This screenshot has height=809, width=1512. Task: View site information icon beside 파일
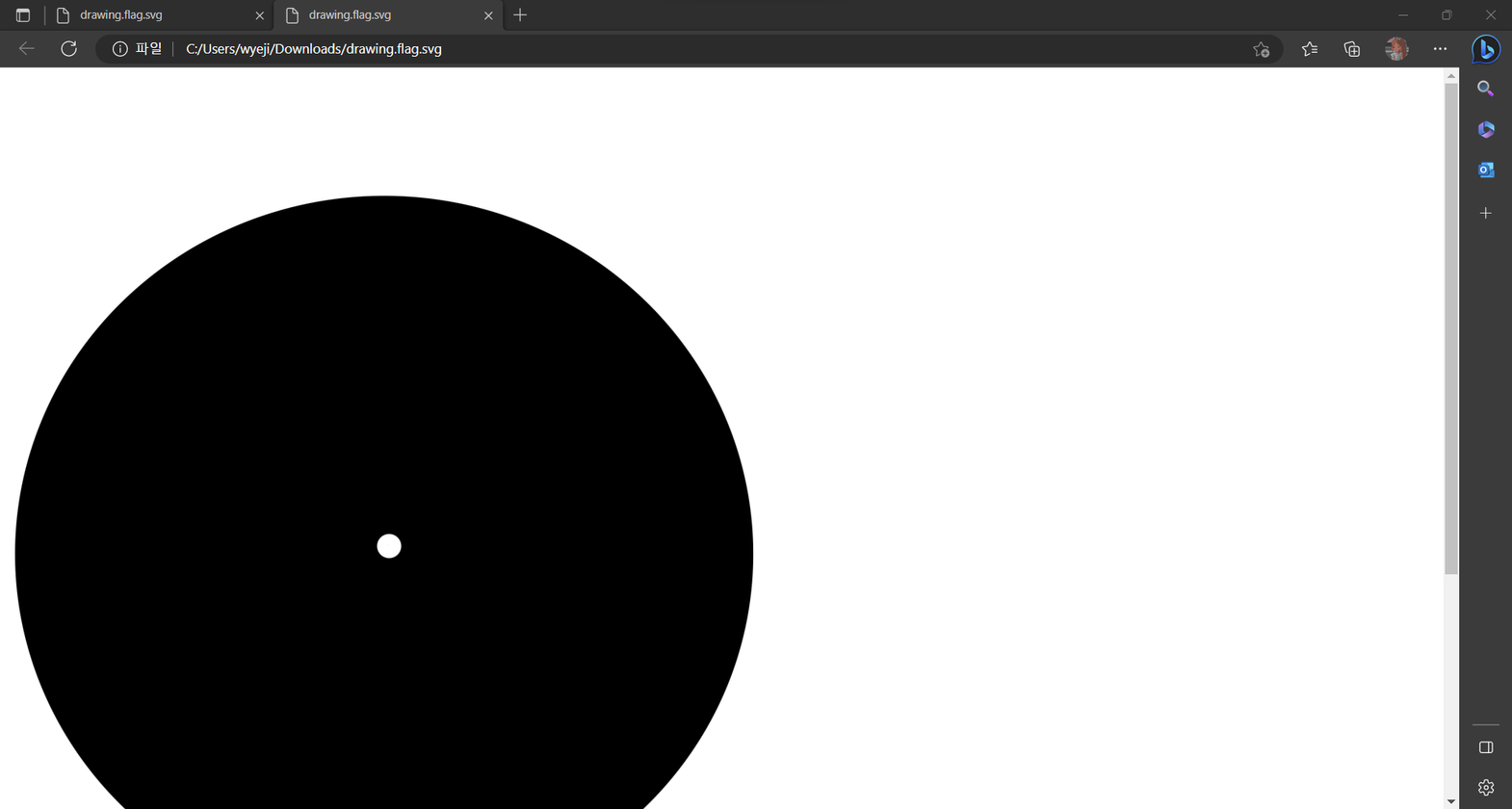point(119,49)
